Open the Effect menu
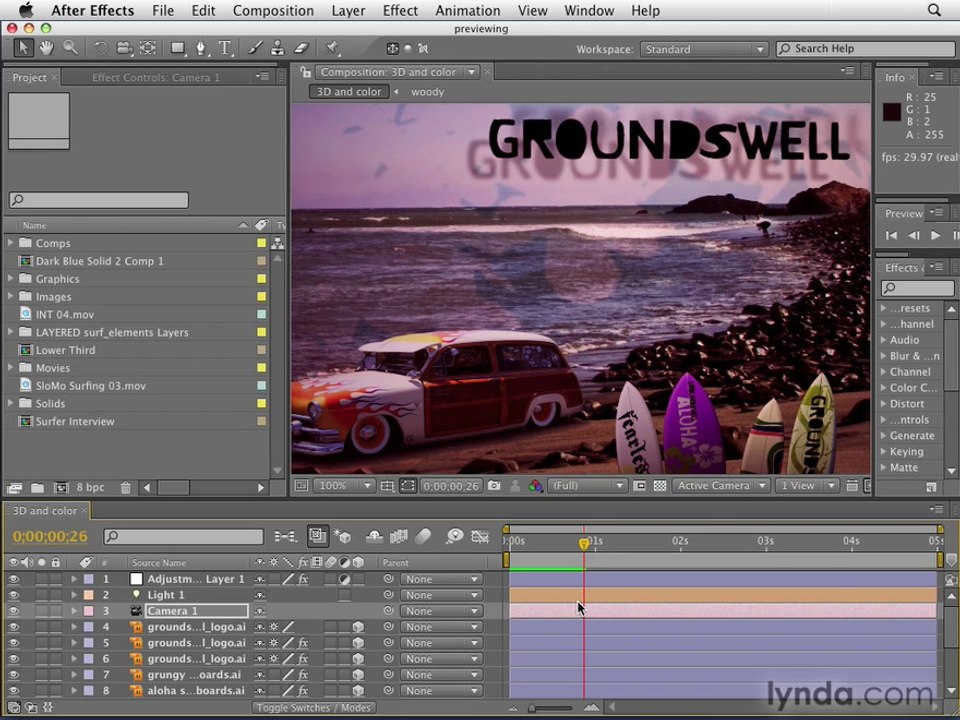This screenshot has width=960, height=720. 400,10
